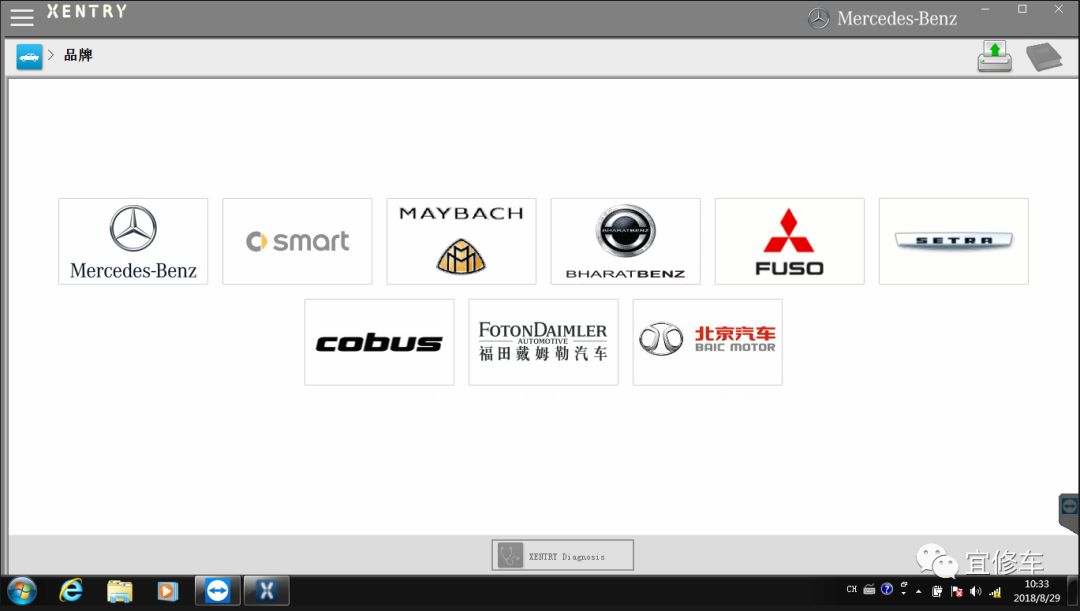Image resolution: width=1080 pixels, height=611 pixels.
Task: Open the Foton Daimler brand tile
Action: coord(543,342)
